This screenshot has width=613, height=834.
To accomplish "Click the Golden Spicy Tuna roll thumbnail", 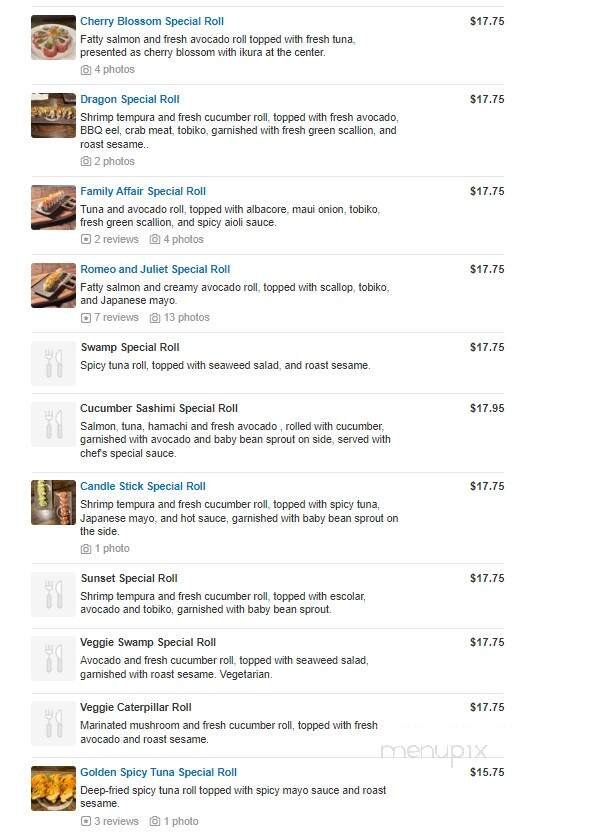I will (53, 788).
